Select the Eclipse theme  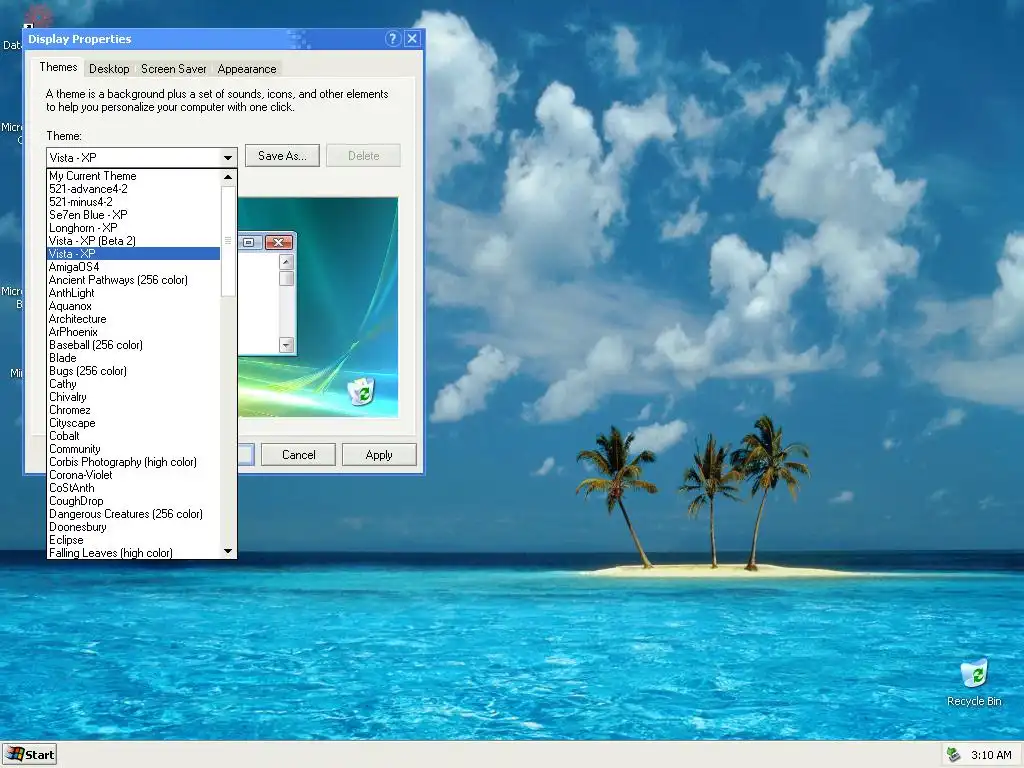pyautogui.click(x=134, y=540)
